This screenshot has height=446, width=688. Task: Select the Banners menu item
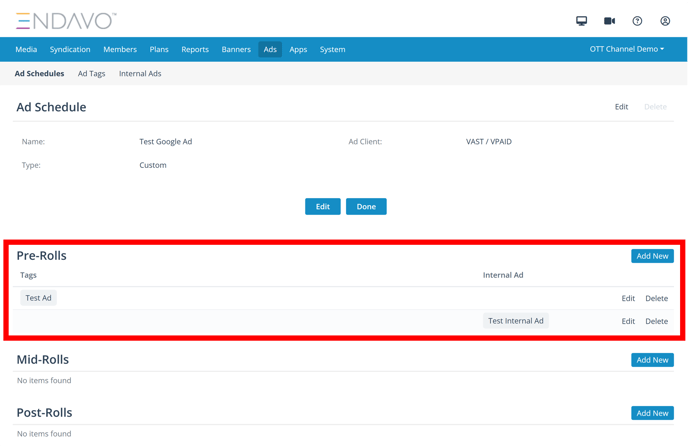236,50
